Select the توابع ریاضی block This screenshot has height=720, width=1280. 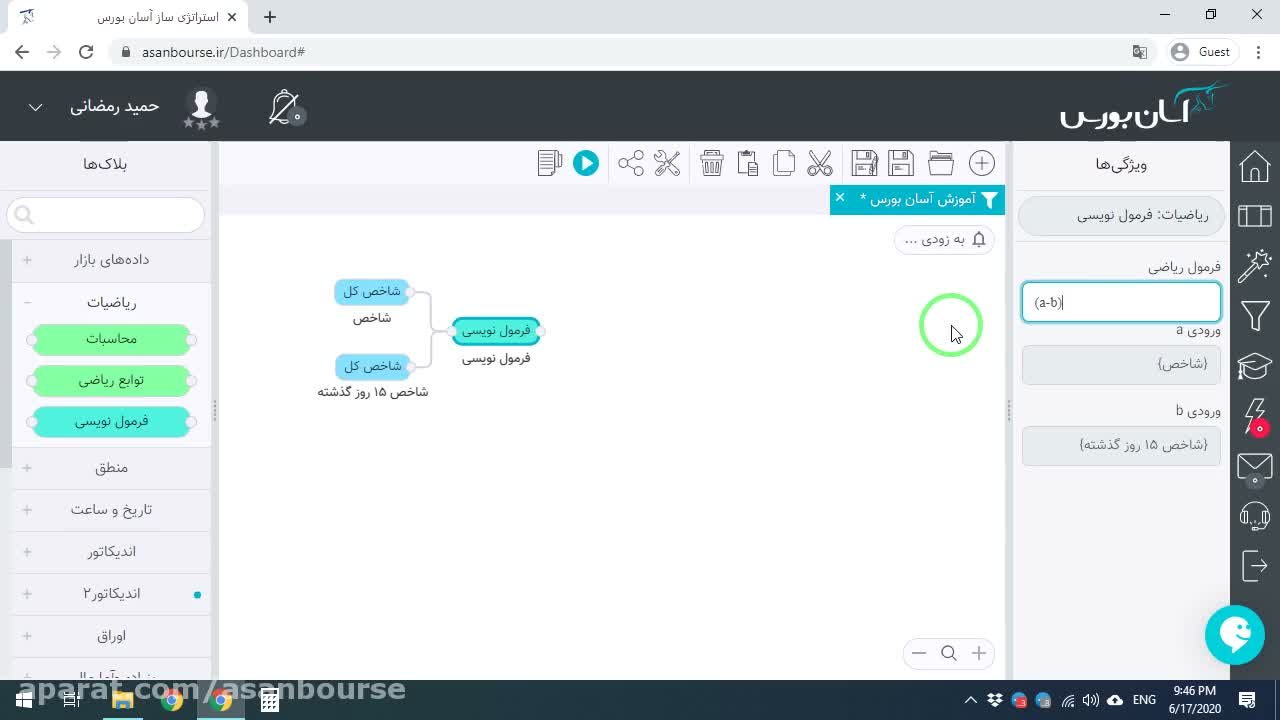[111, 380]
